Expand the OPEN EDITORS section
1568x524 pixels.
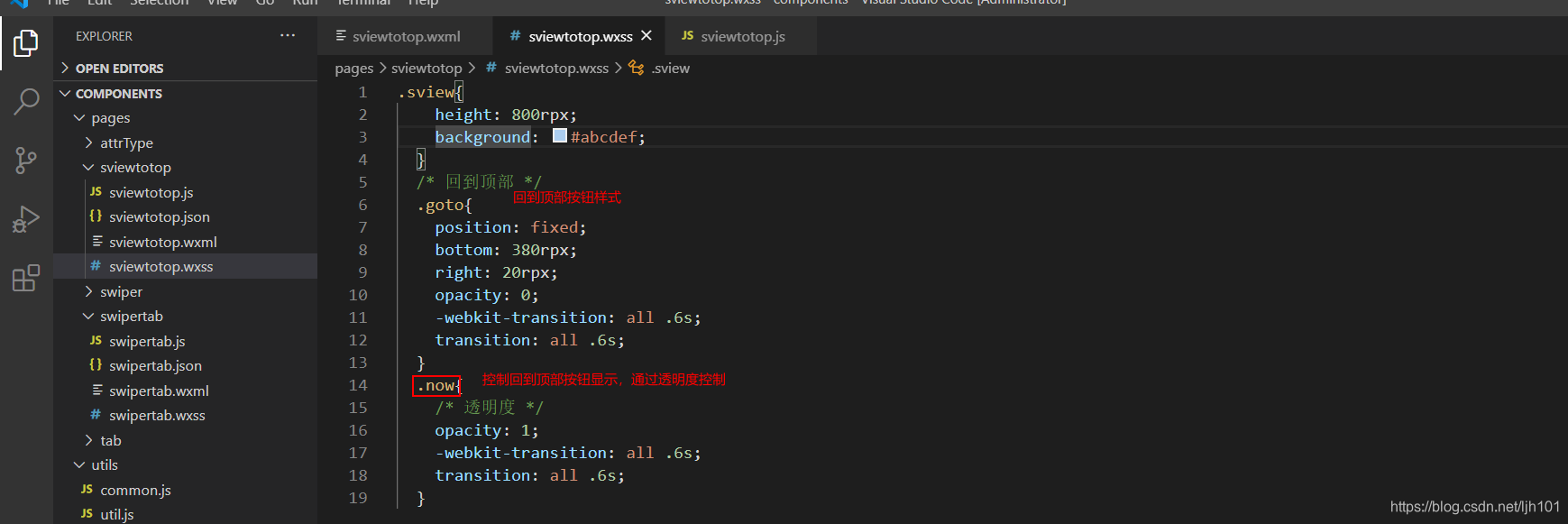point(186,69)
